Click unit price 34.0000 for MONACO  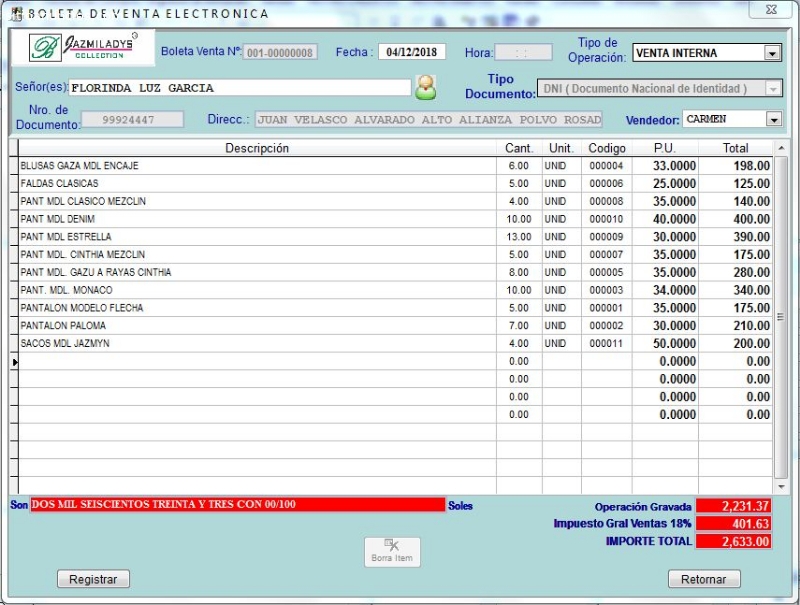665,290
